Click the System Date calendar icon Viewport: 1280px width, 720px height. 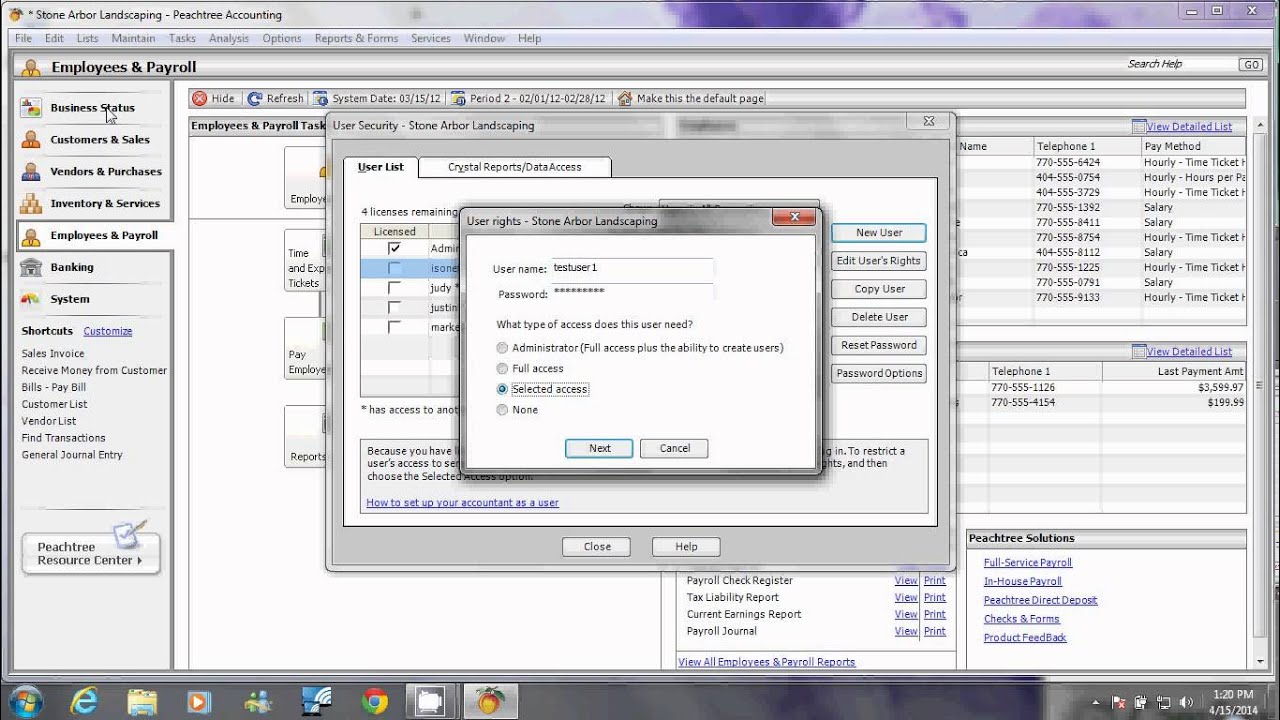click(321, 99)
